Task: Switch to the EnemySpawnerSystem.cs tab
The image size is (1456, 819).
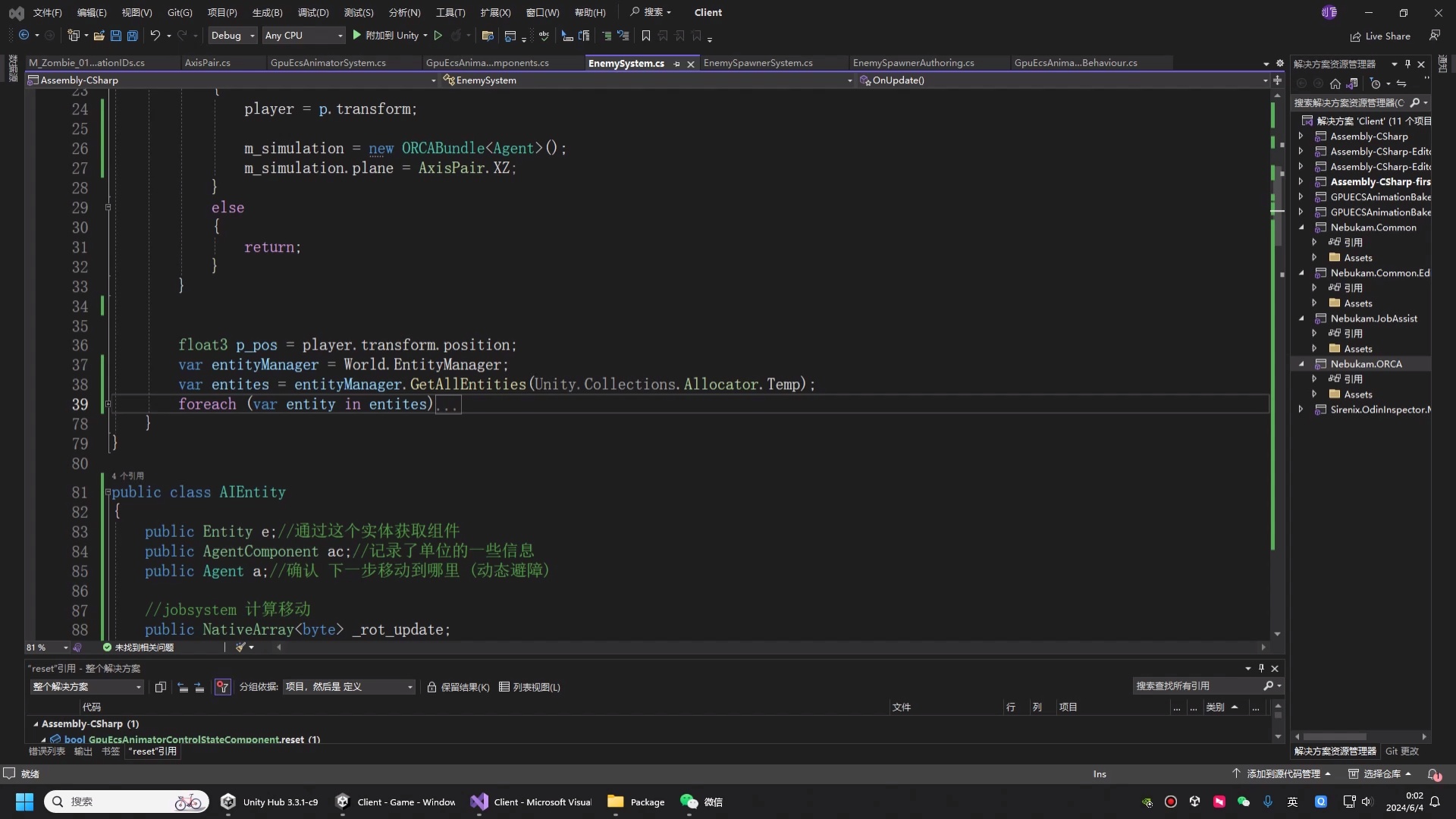Action: tap(758, 63)
